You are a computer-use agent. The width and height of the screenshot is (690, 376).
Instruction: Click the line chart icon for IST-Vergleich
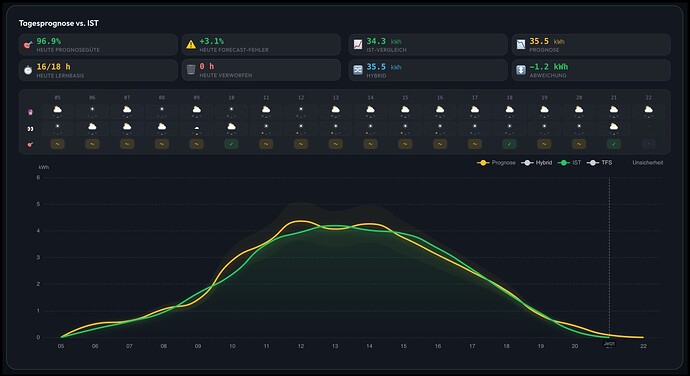click(358, 44)
